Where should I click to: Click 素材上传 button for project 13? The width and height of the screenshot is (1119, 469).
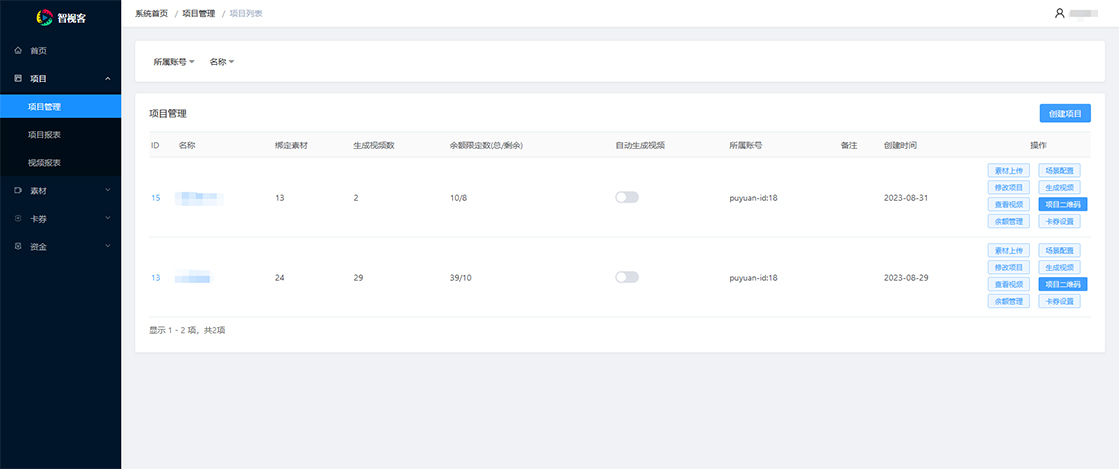pyautogui.click(x=1008, y=250)
